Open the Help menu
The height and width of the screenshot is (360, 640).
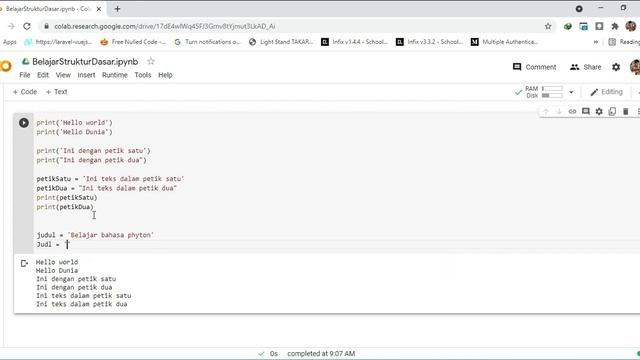165,75
